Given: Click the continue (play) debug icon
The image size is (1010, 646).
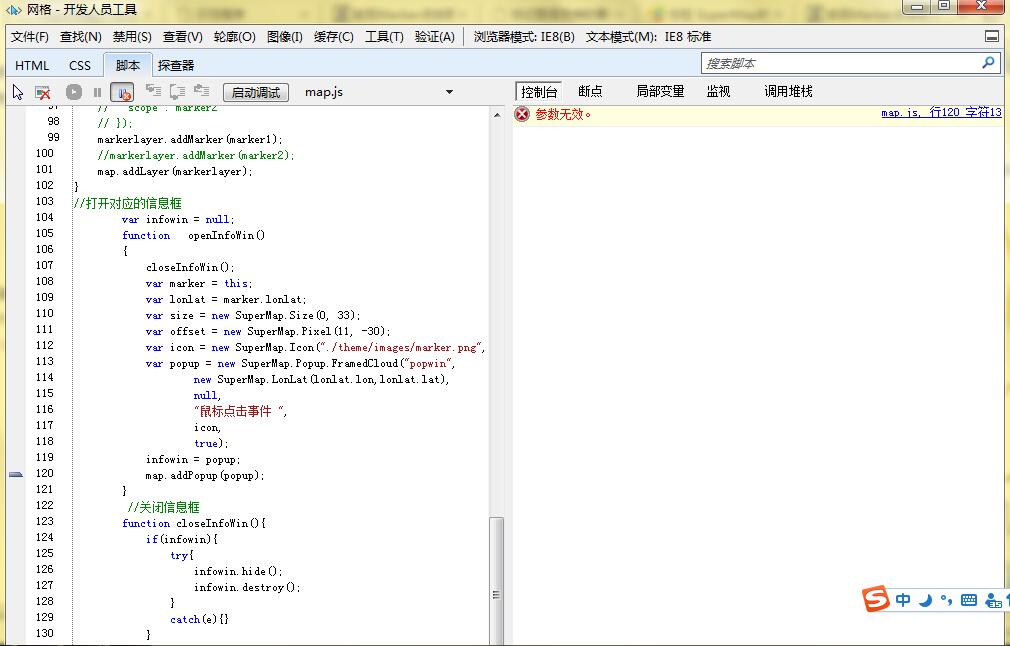Looking at the screenshot, I should pyautogui.click(x=74, y=92).
